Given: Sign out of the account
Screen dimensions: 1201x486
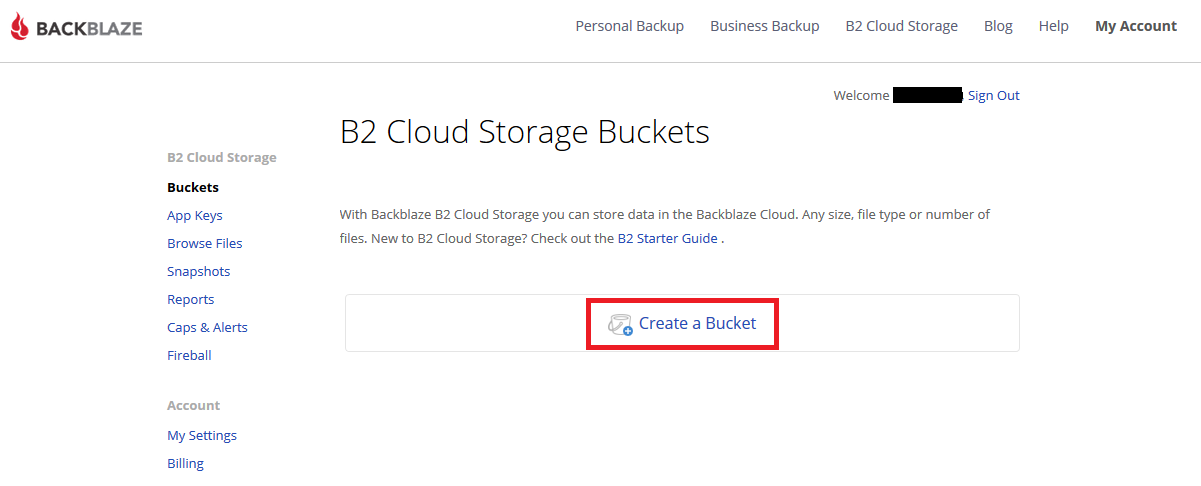Looking at the screenshot, I should (x=993, y=95).
